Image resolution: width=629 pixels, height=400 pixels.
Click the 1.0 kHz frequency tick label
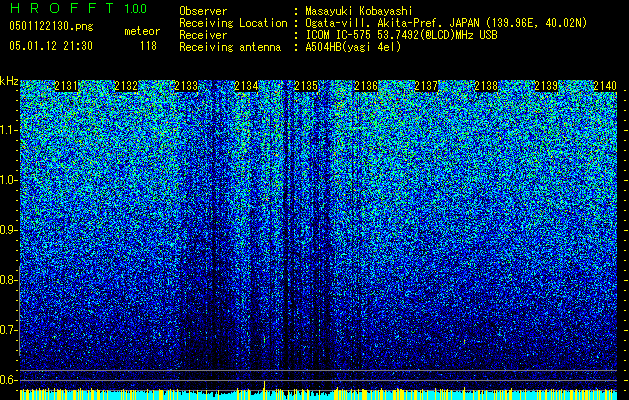[x=9, y=180]
